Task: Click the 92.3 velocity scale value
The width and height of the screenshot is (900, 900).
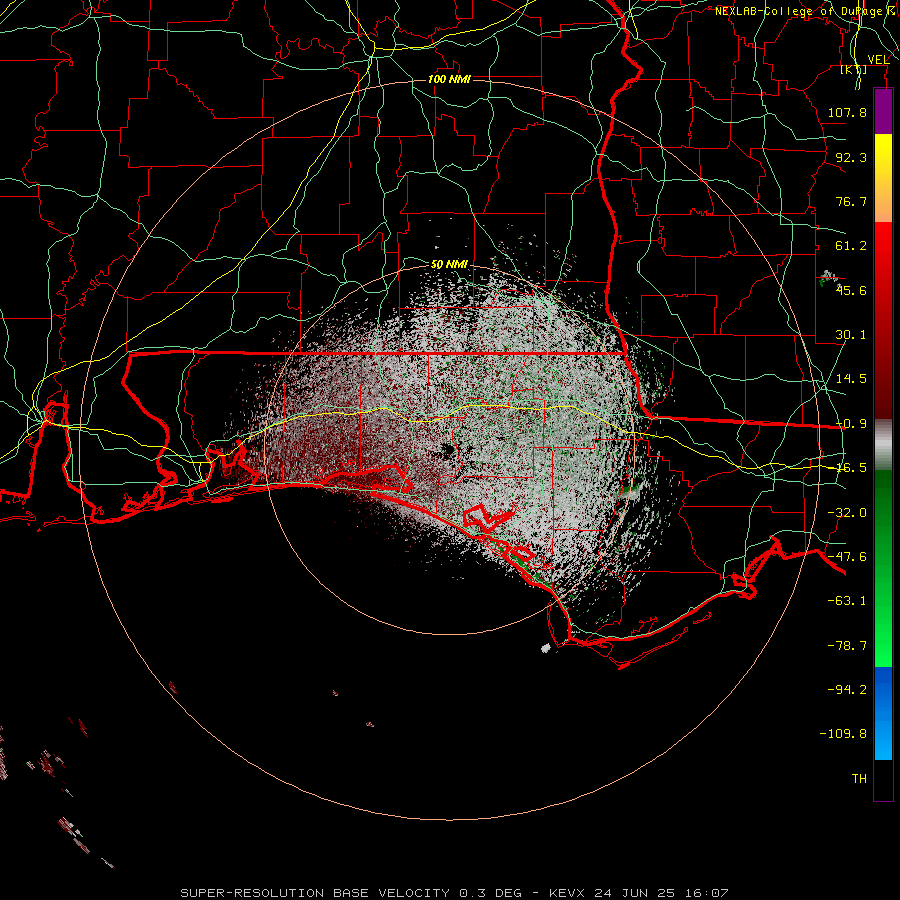Action: 851,157
